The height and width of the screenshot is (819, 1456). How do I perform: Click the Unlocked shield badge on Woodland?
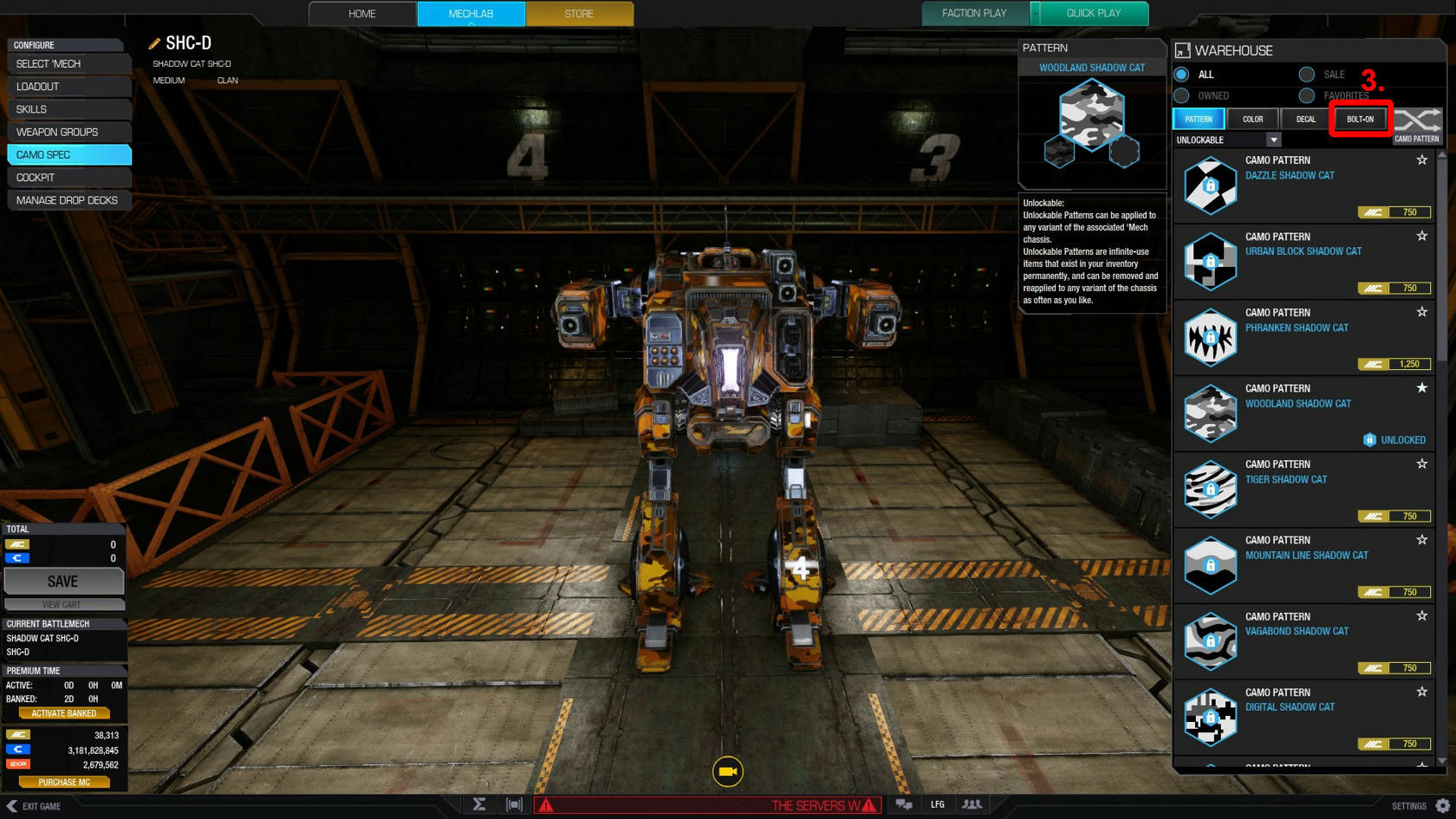coord(1369,439)
